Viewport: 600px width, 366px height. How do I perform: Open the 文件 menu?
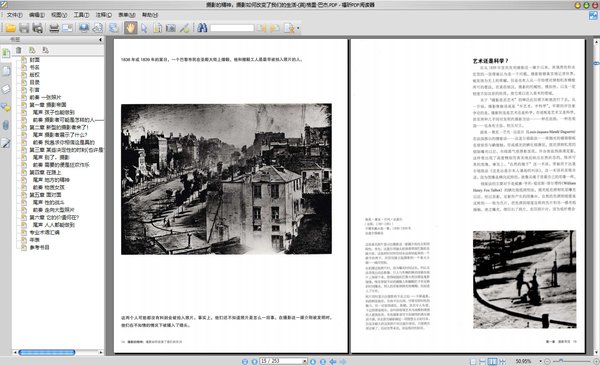coord(15,15)
